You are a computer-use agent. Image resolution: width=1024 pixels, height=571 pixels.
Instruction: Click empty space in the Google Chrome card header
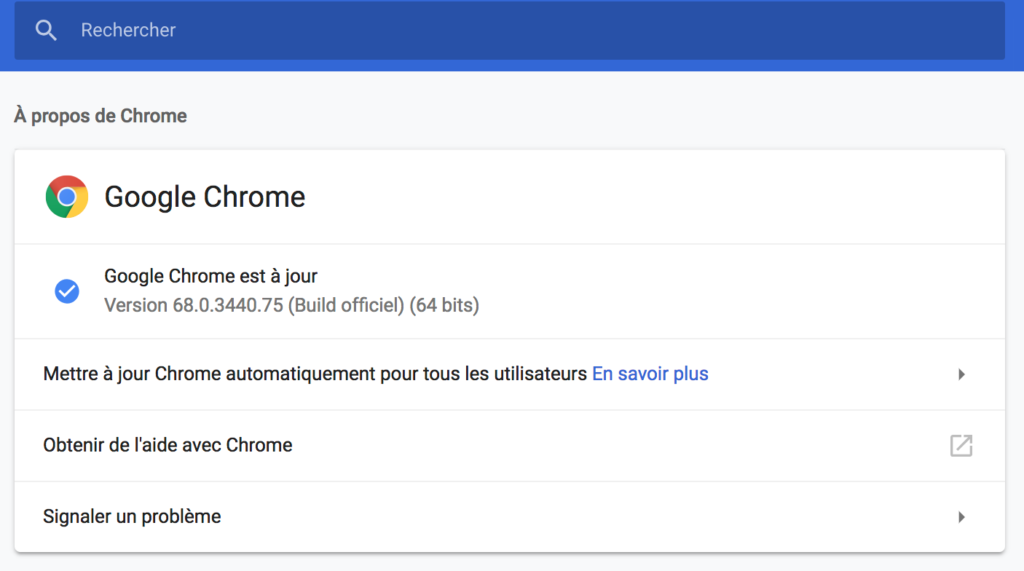point(653,197)
